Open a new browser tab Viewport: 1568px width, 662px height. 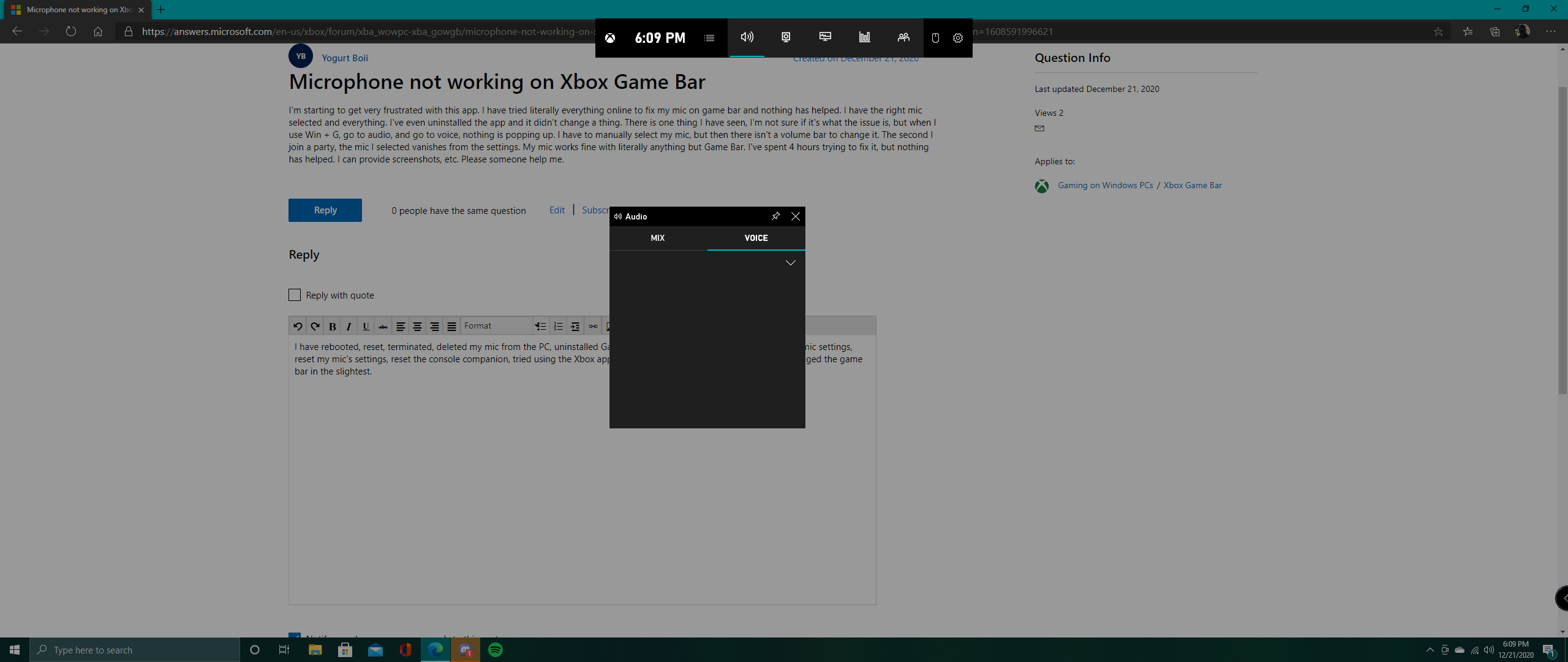click(161, 9)
